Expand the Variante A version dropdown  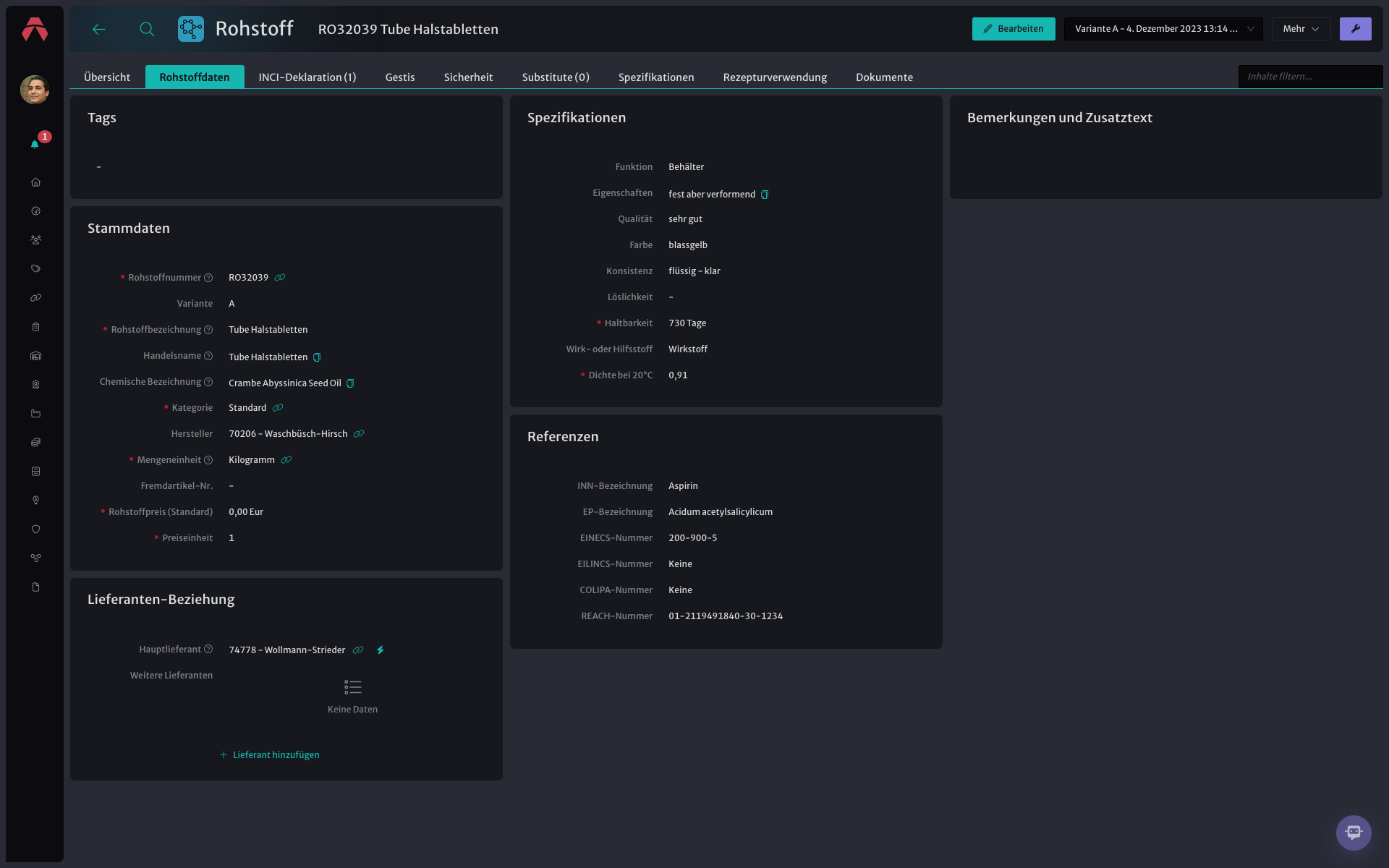1163,29
